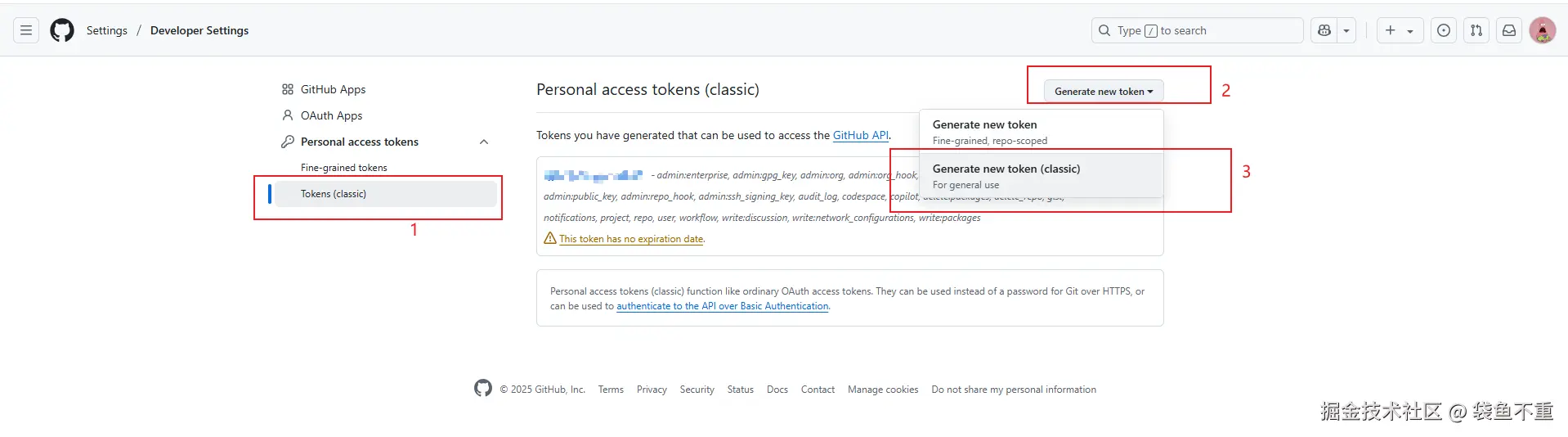
Task: Click the GitHub logo in footer
Action: (x=483, y=388)
